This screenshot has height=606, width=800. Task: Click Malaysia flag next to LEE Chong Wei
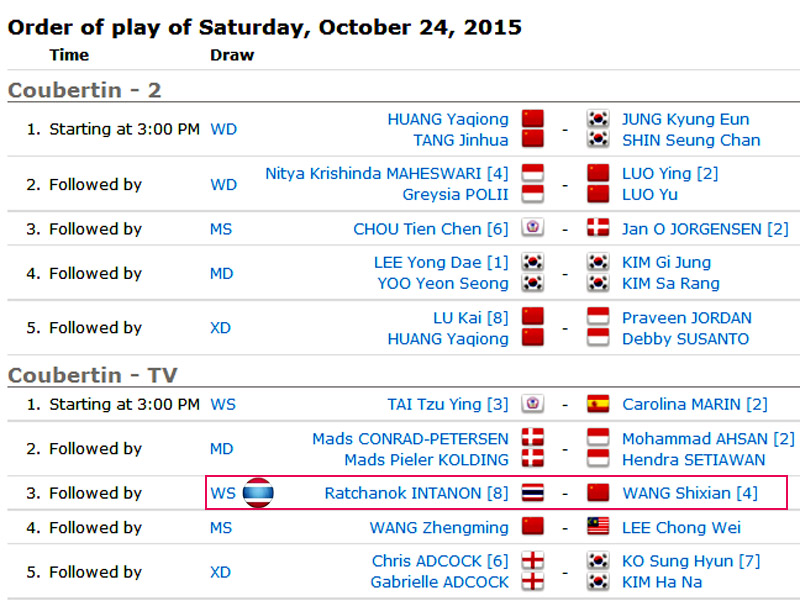point(598,526)
